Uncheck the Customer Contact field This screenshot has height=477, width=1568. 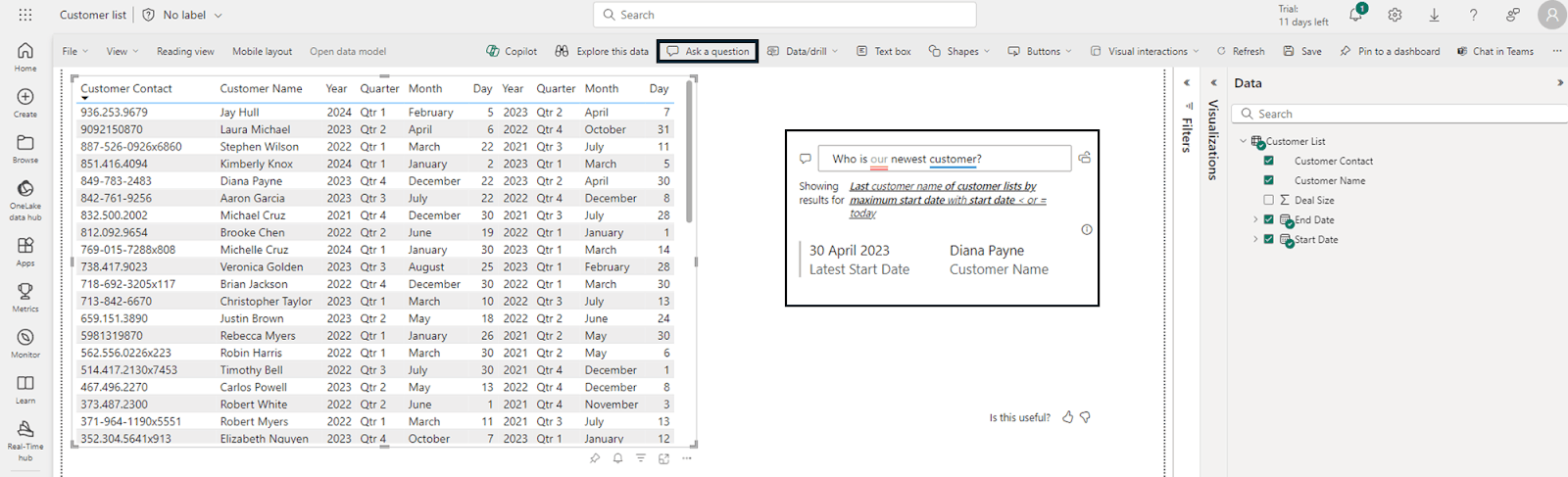(1269, 161)
